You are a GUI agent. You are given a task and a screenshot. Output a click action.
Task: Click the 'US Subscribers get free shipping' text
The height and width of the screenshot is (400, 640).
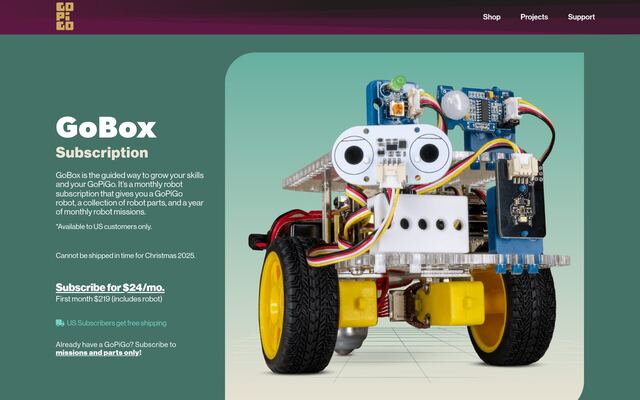117,323
